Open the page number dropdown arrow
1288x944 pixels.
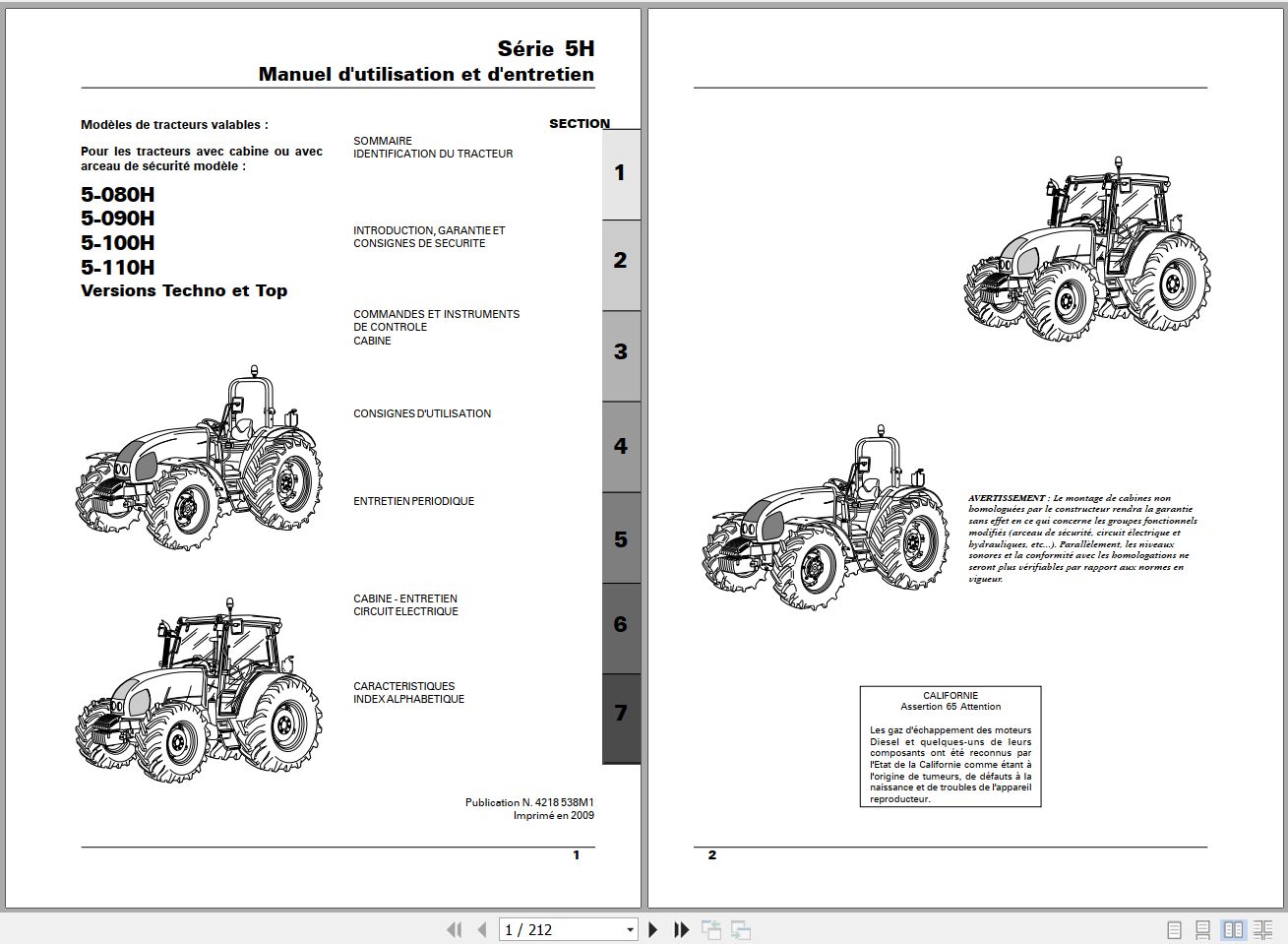631,930
